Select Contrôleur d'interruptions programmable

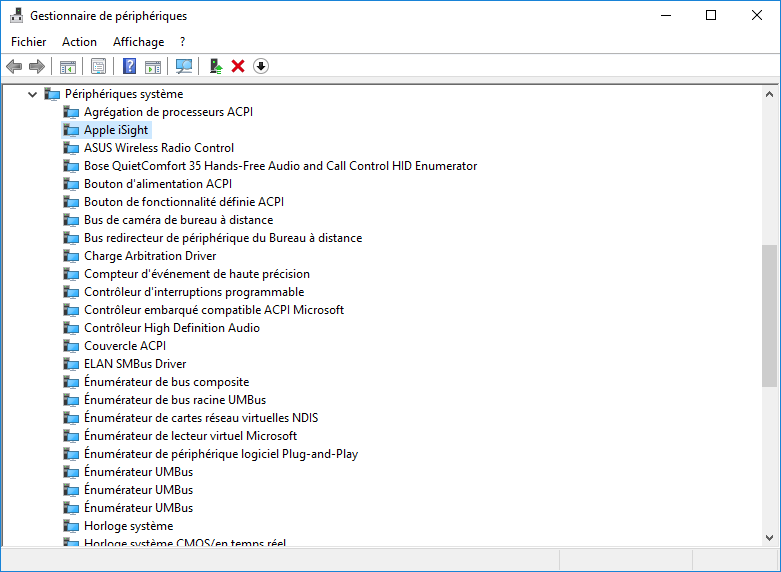(x=194, y=292)
